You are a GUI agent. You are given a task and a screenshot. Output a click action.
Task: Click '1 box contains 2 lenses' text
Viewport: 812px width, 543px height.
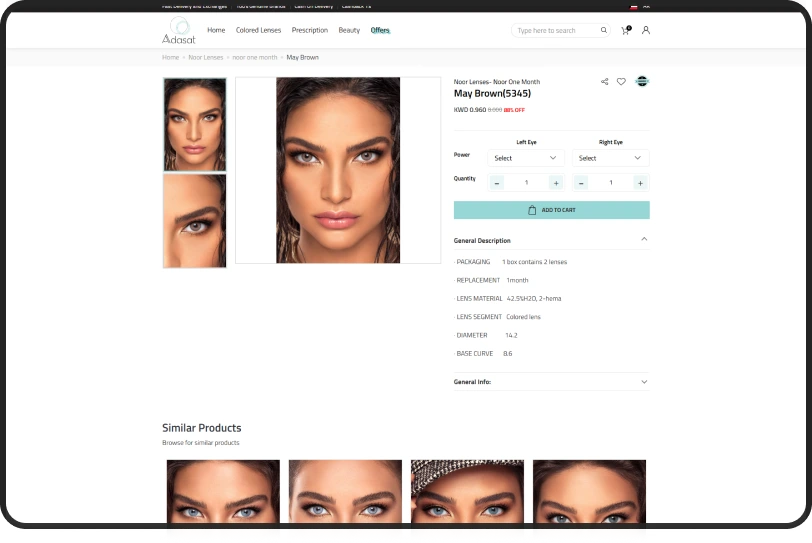coord(534,262)
